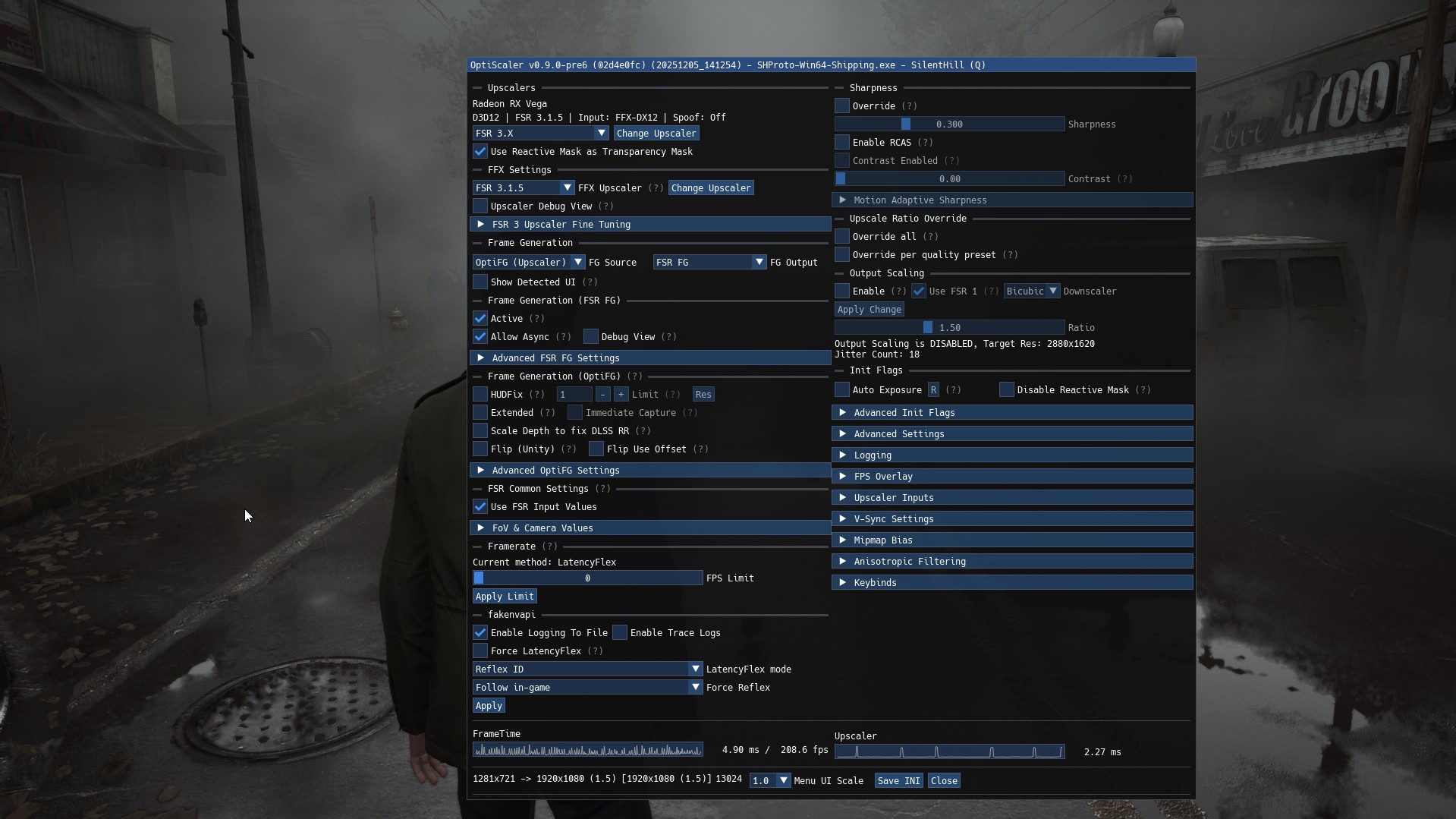Open the LatencyFlex mode dropdown
Screen dimensions: 1456x819
[588, 669]
